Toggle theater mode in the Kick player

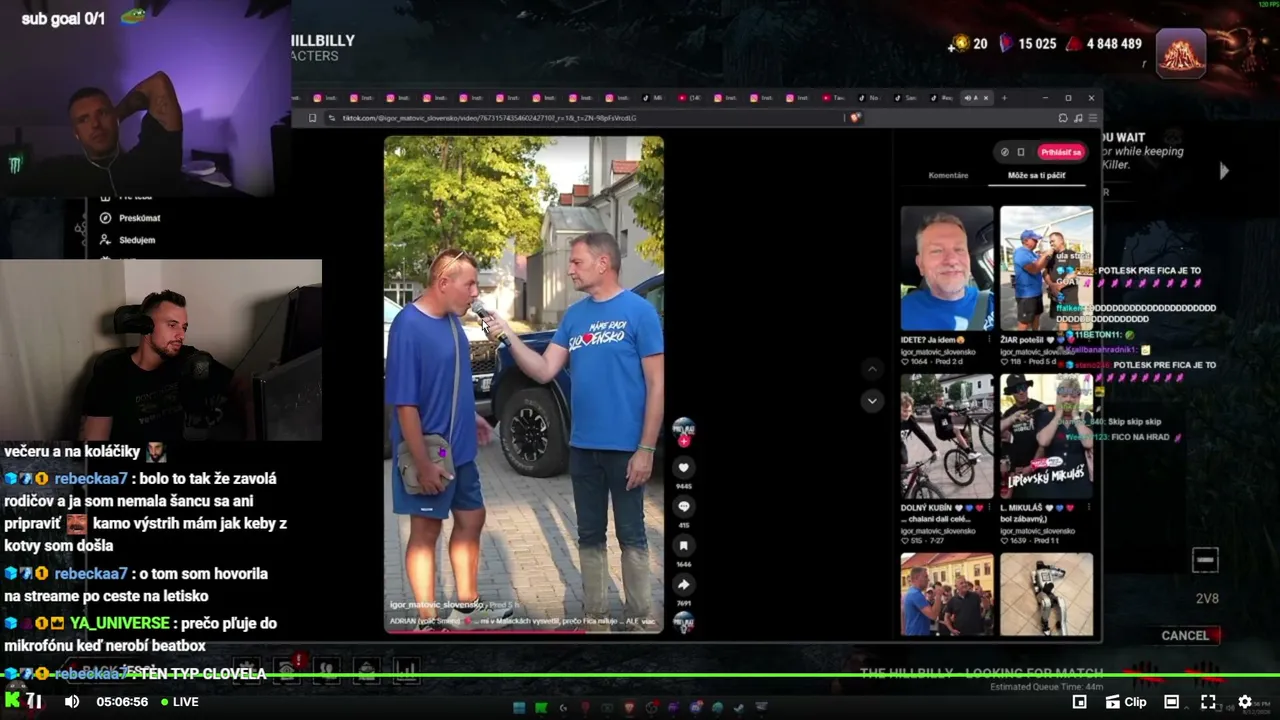tap(1171, 702)
